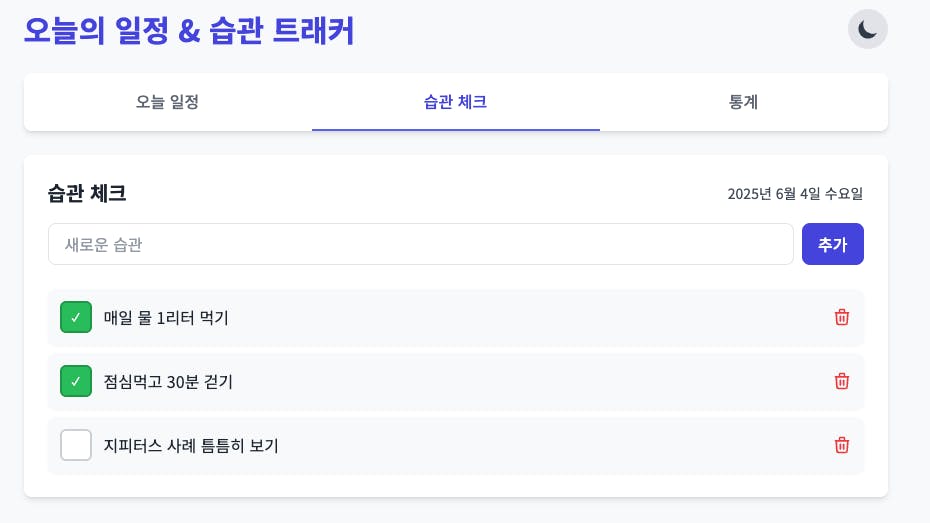The height and width of the screenshot is (523, 930).
Task: Click the blue underline beneath the active tab
Action: 456,129
